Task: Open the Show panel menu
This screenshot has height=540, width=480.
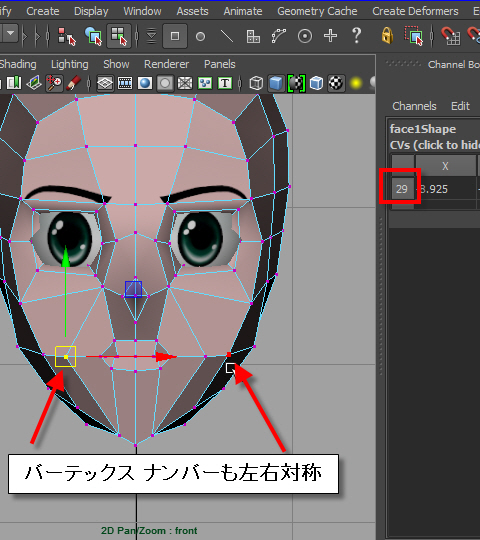Action: (x=116, y=64)
